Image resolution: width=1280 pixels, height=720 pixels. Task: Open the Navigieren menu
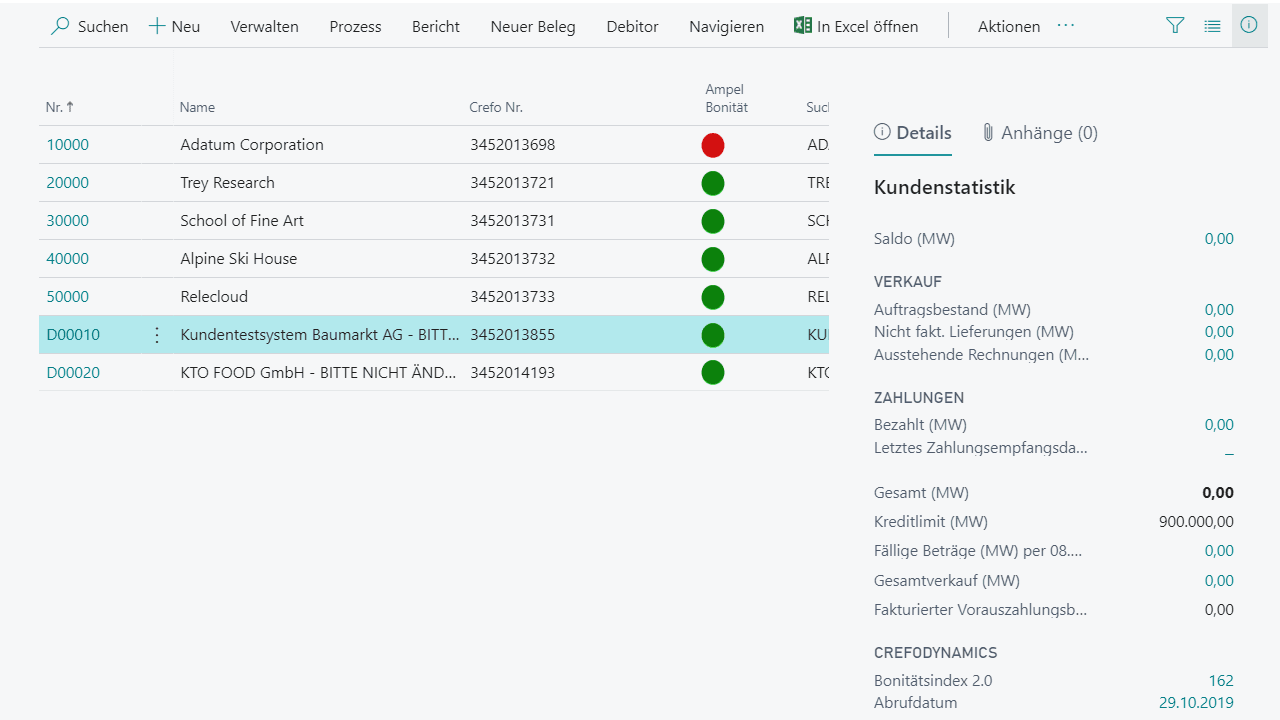(727, 27)
